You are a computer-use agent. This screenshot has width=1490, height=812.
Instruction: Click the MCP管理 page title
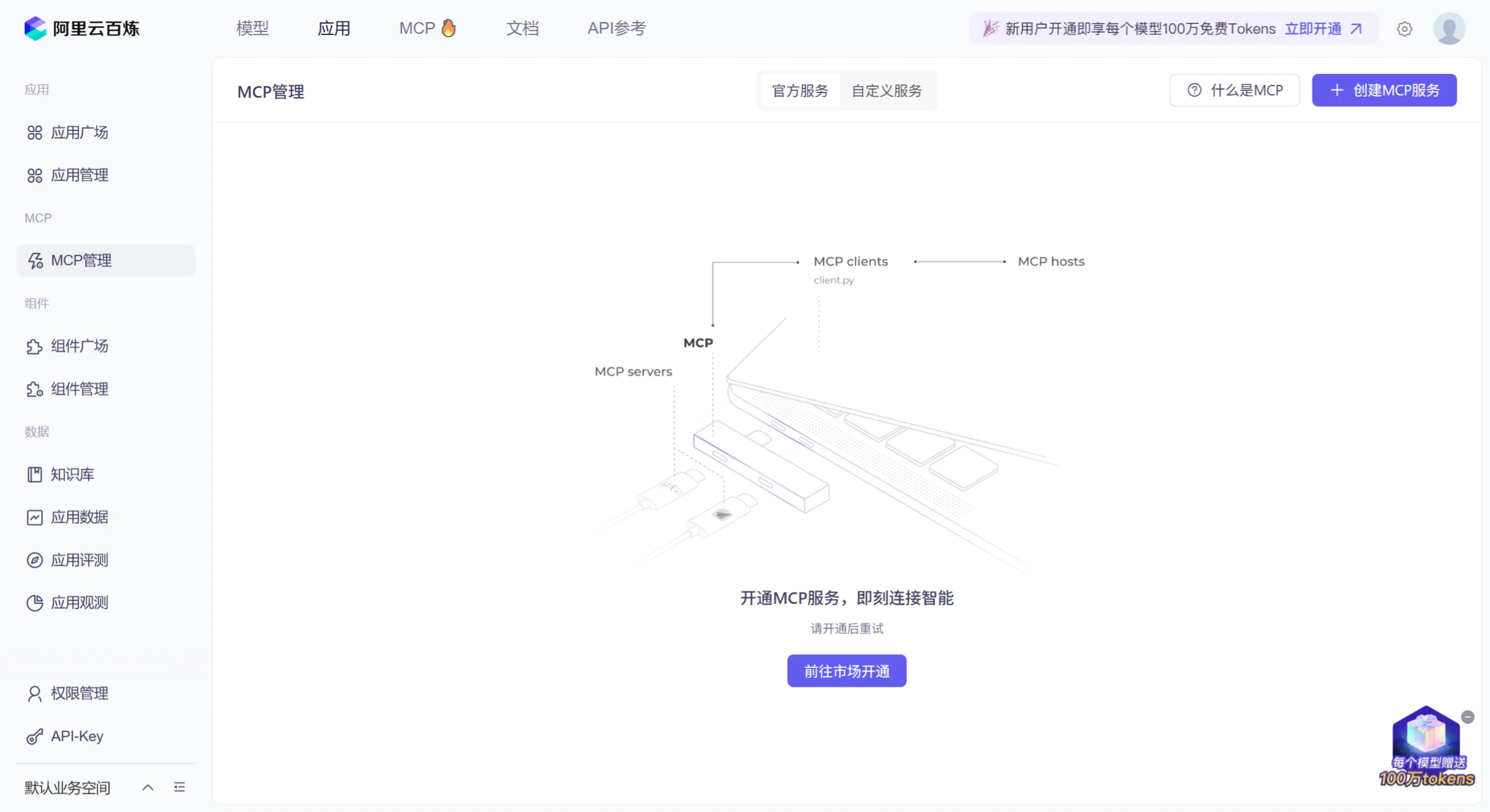tap(270, 91)
